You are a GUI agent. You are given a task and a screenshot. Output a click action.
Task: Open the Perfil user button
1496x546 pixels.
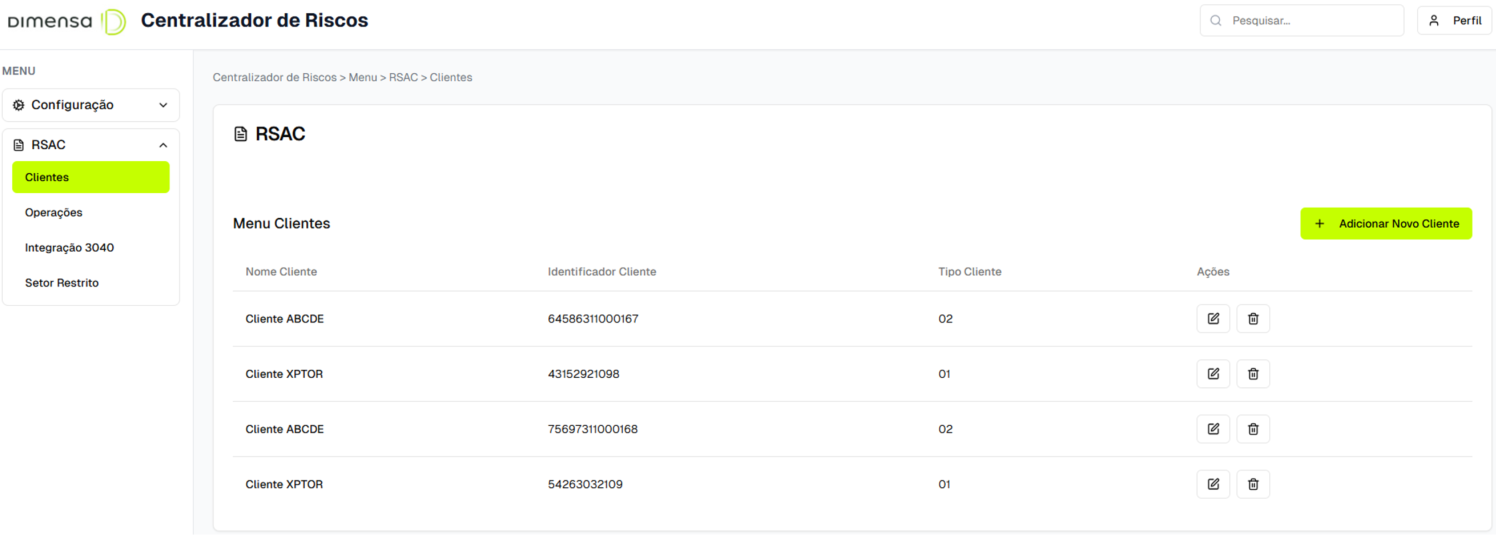[1455, 21]
